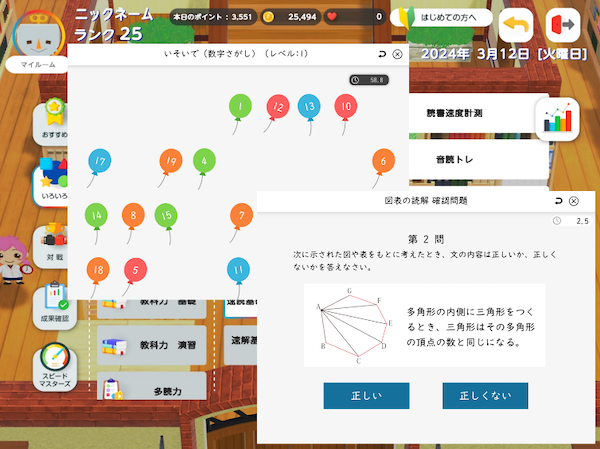
Task: Select the blue balloon numbered 17
Action: [x=98, y=160]
